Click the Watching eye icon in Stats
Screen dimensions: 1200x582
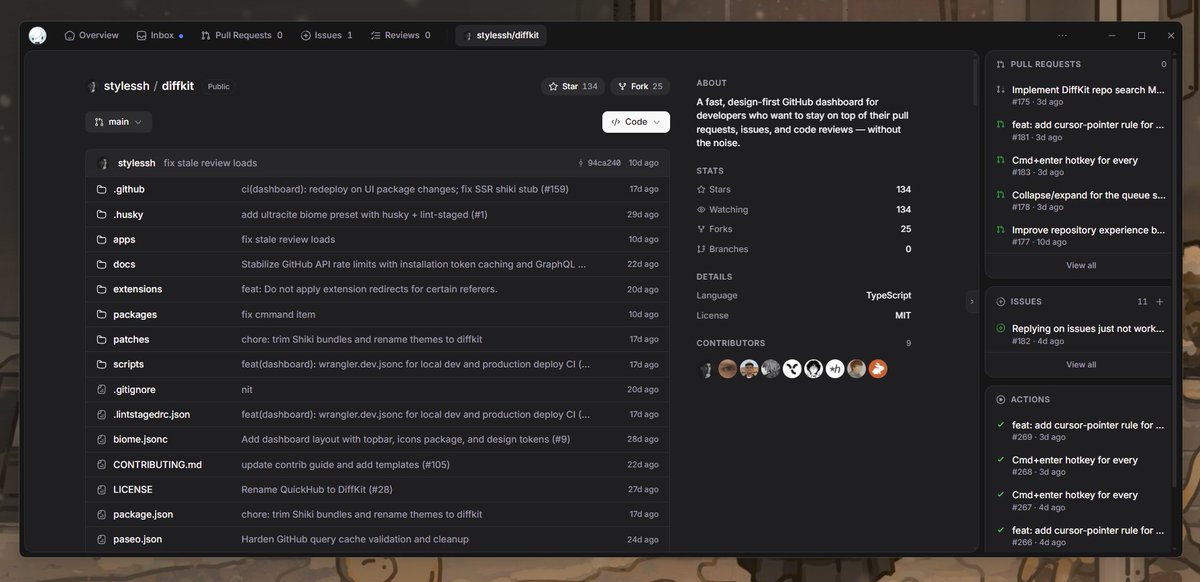(x=701, y=209)
